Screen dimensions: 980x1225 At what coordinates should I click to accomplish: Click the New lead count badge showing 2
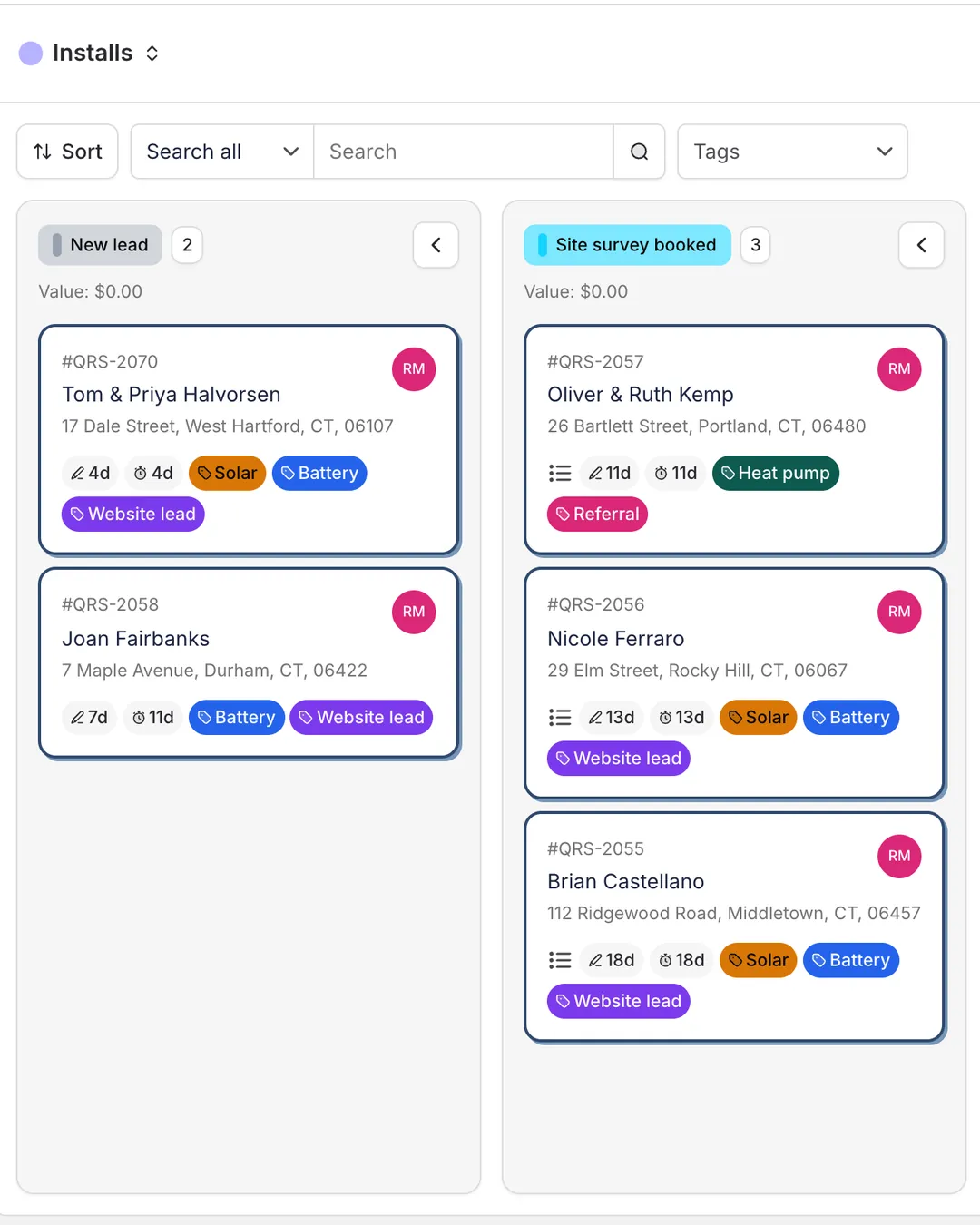pyautogui.click(x=187, y=245)
